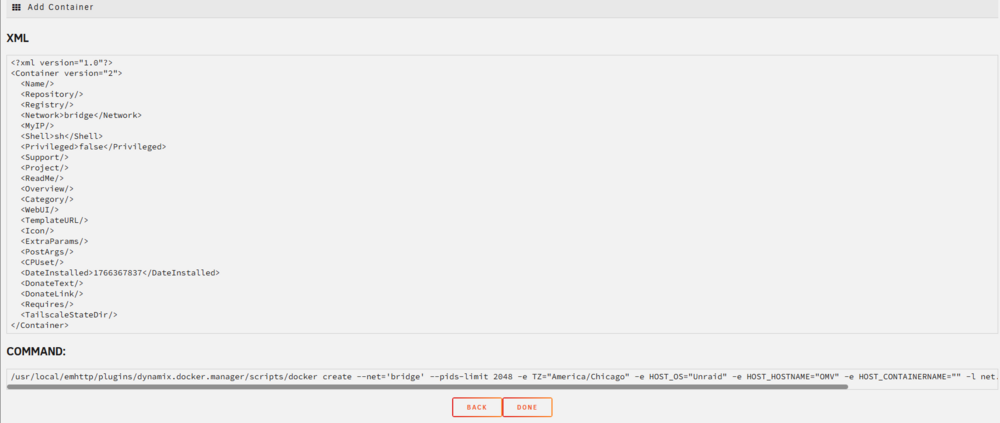Screen dimensions: 1000x423
Task: Click the <CPUset/> line
Action: click(42, 262)
